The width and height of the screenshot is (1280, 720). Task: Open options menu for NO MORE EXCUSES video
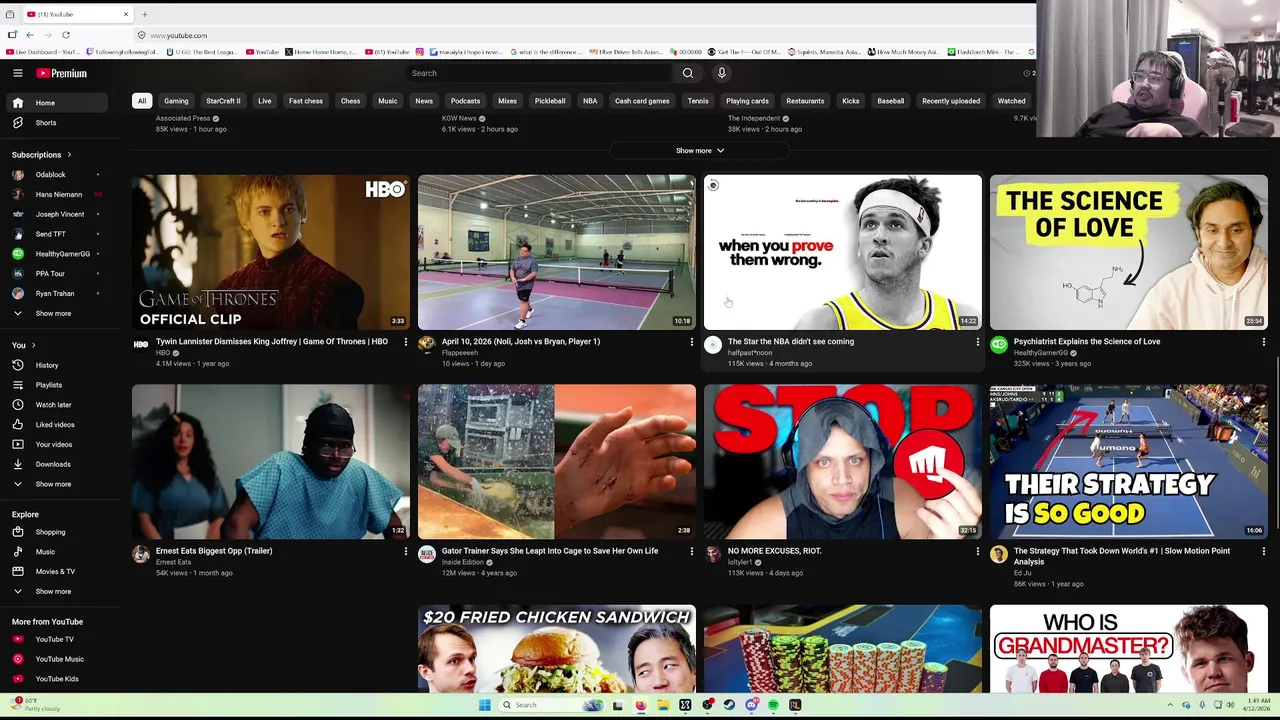click(977, 551)
